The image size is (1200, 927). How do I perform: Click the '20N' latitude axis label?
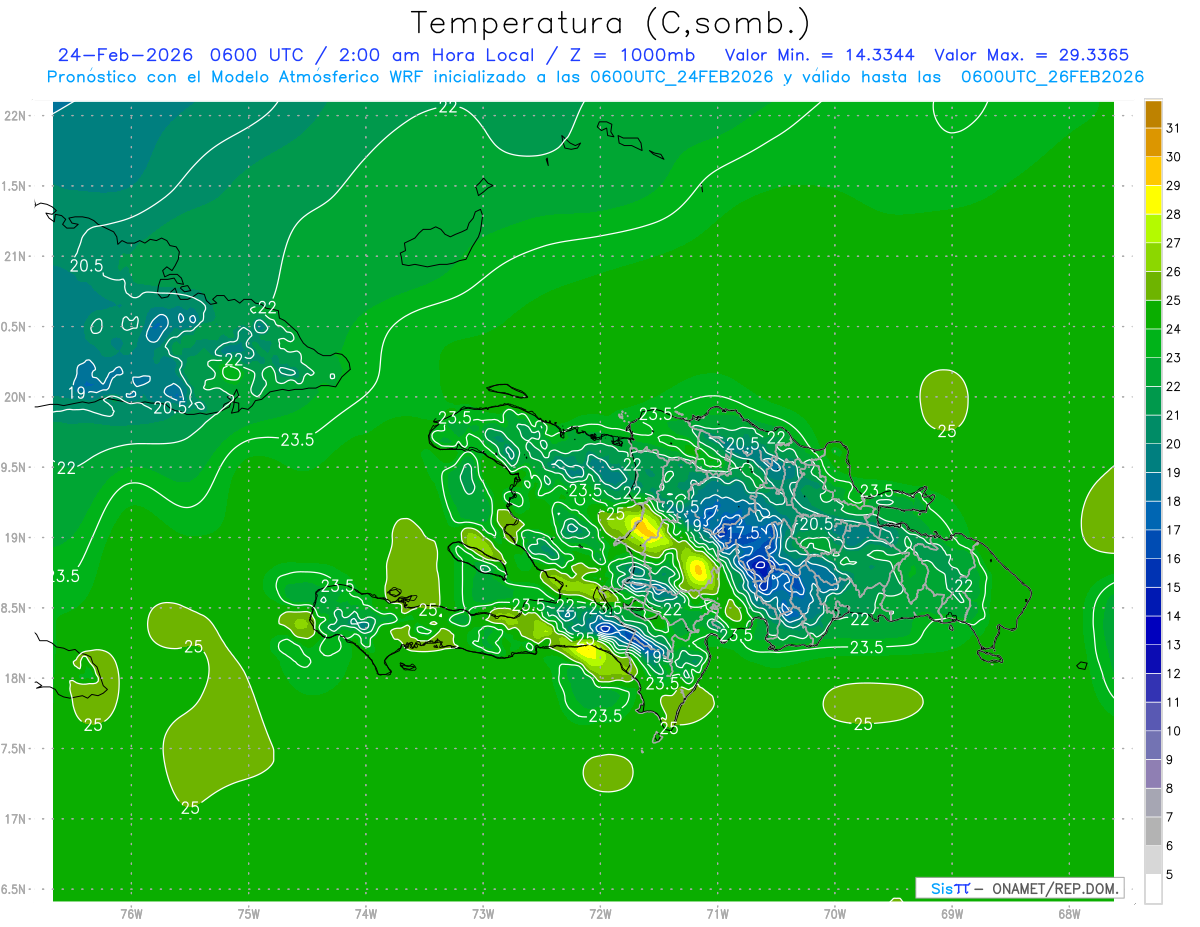[15, 397]
